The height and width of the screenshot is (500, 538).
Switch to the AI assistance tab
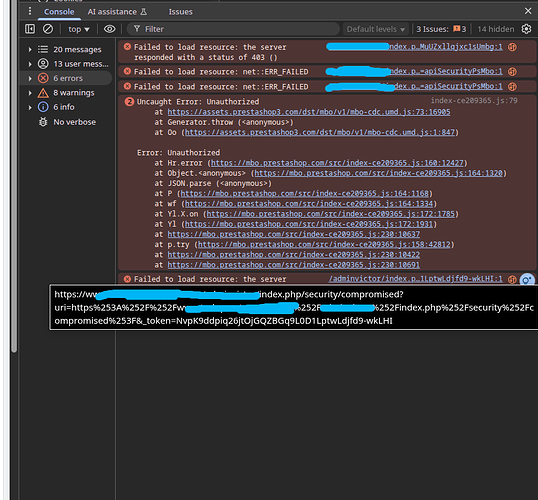tap(117, 12)
